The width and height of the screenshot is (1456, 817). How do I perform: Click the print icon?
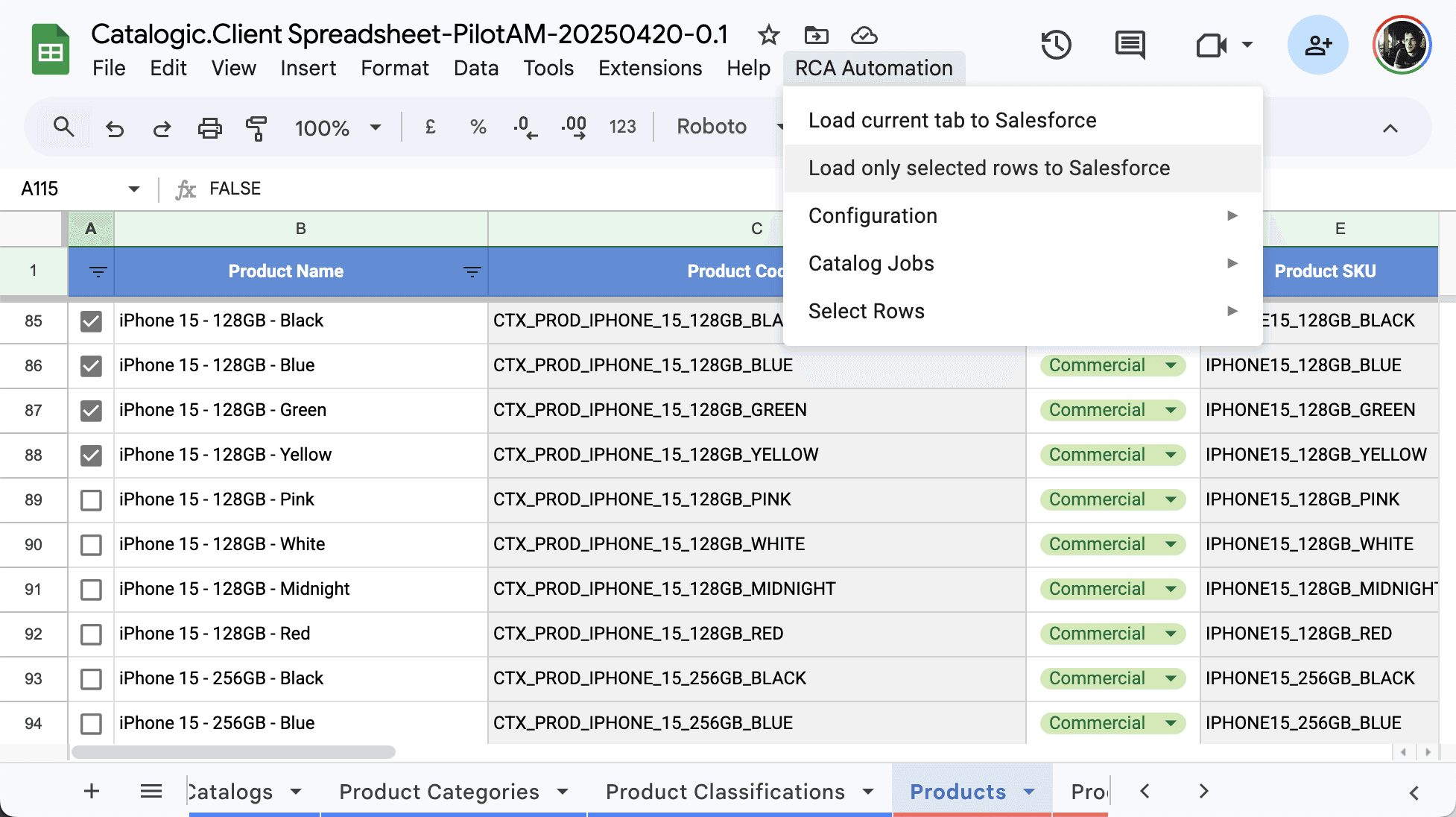(209, 128)
